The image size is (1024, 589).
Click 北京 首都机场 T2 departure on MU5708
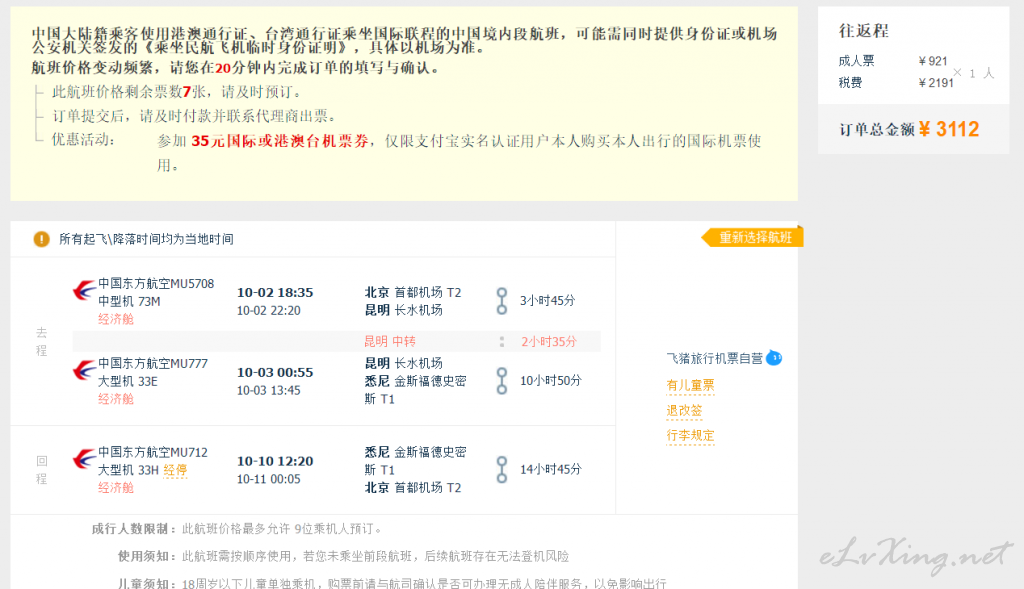click(x=413, y=293)
